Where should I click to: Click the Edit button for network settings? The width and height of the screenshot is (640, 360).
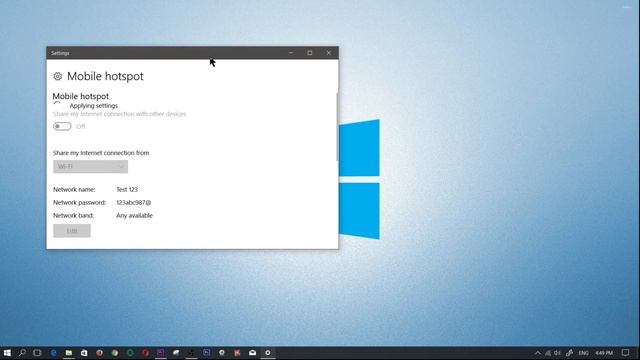click(x=72, y=231)
